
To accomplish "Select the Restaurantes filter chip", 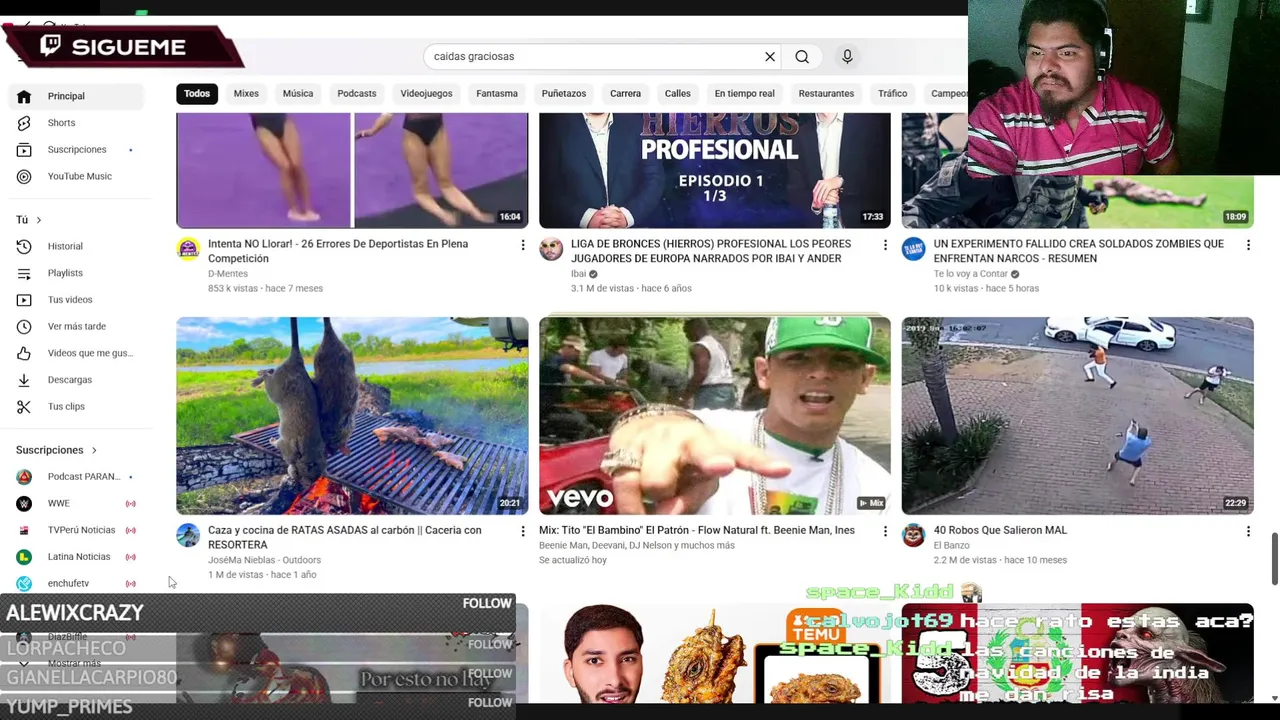I will [x=826, y=94].
